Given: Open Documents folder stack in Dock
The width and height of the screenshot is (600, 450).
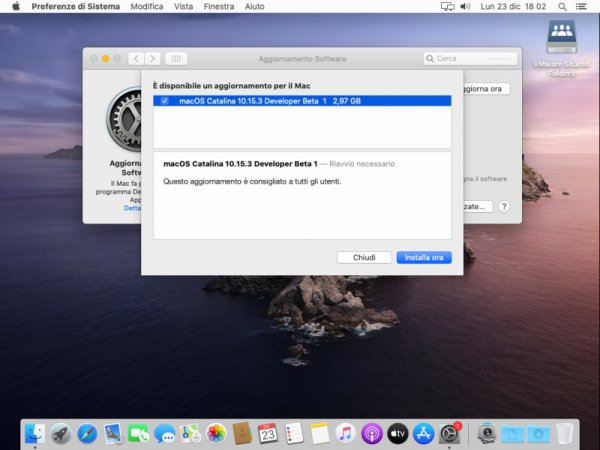Looking at the screenshot, I should click(x=513, y=434).
